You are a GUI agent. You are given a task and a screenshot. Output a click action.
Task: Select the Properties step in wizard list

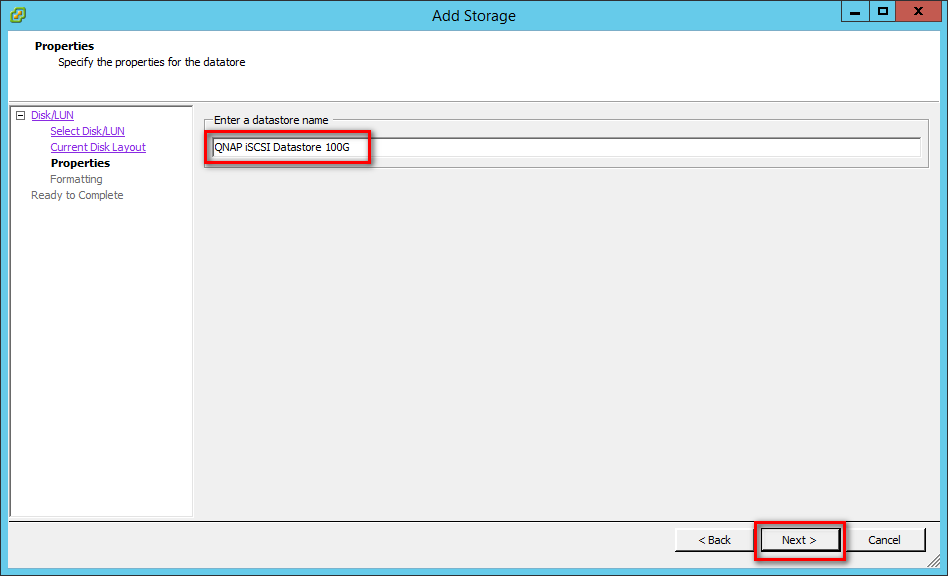[x=80, y=164]
